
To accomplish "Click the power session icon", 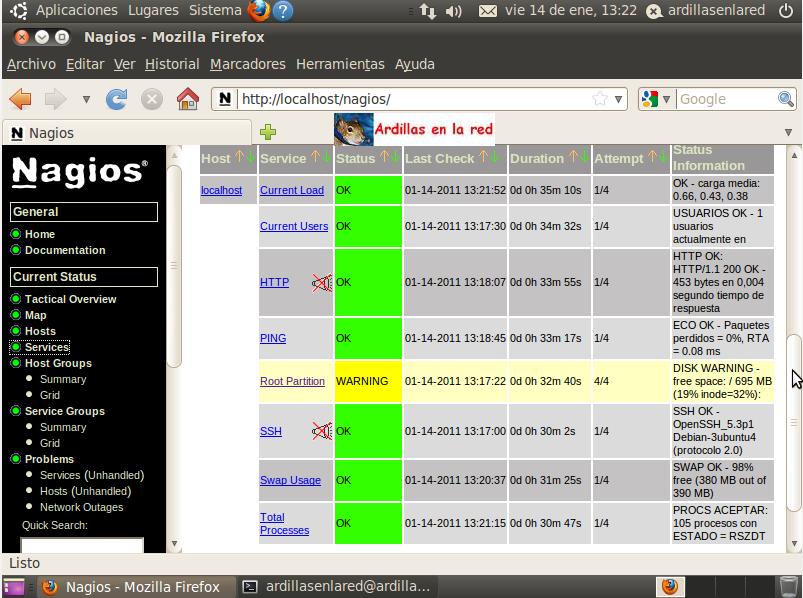I will 786,11.
